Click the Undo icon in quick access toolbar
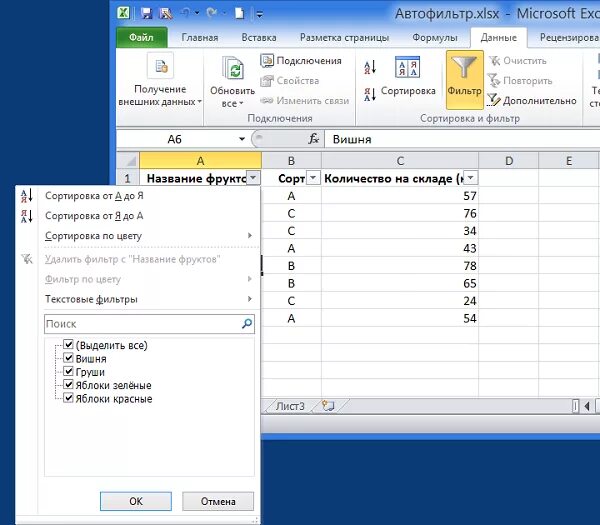The width and height of the screenshot is (600, 525). 186,13
